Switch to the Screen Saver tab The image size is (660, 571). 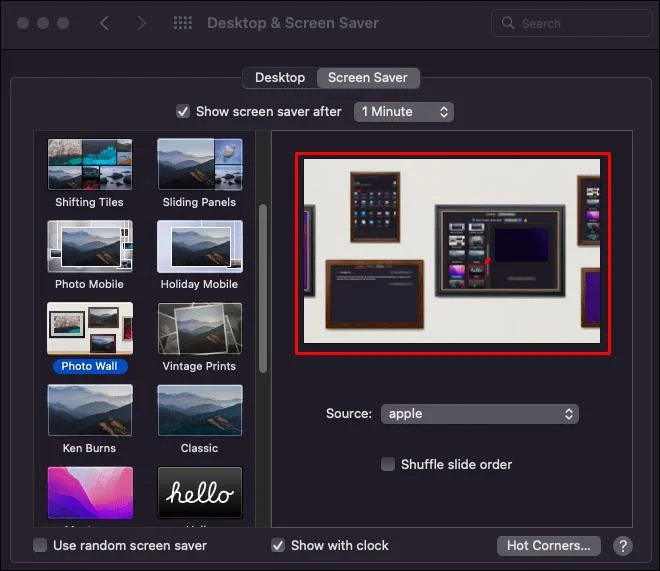pos(368,78)
